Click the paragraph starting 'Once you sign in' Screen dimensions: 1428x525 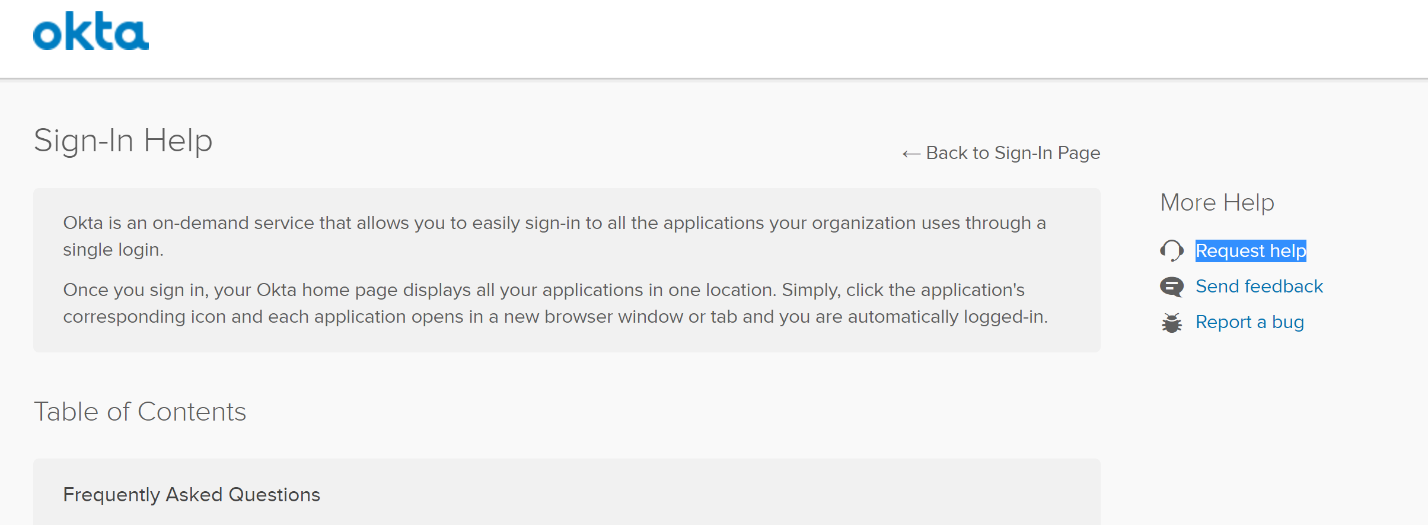[x=555, y=304]
